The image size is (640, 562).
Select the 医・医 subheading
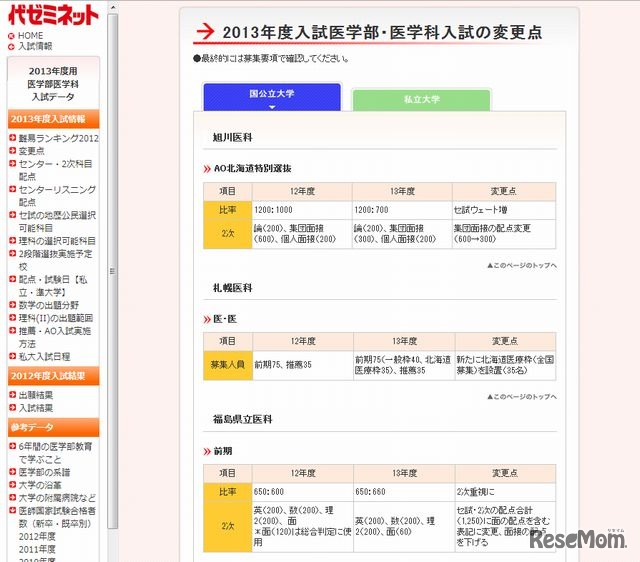point(225,319)
